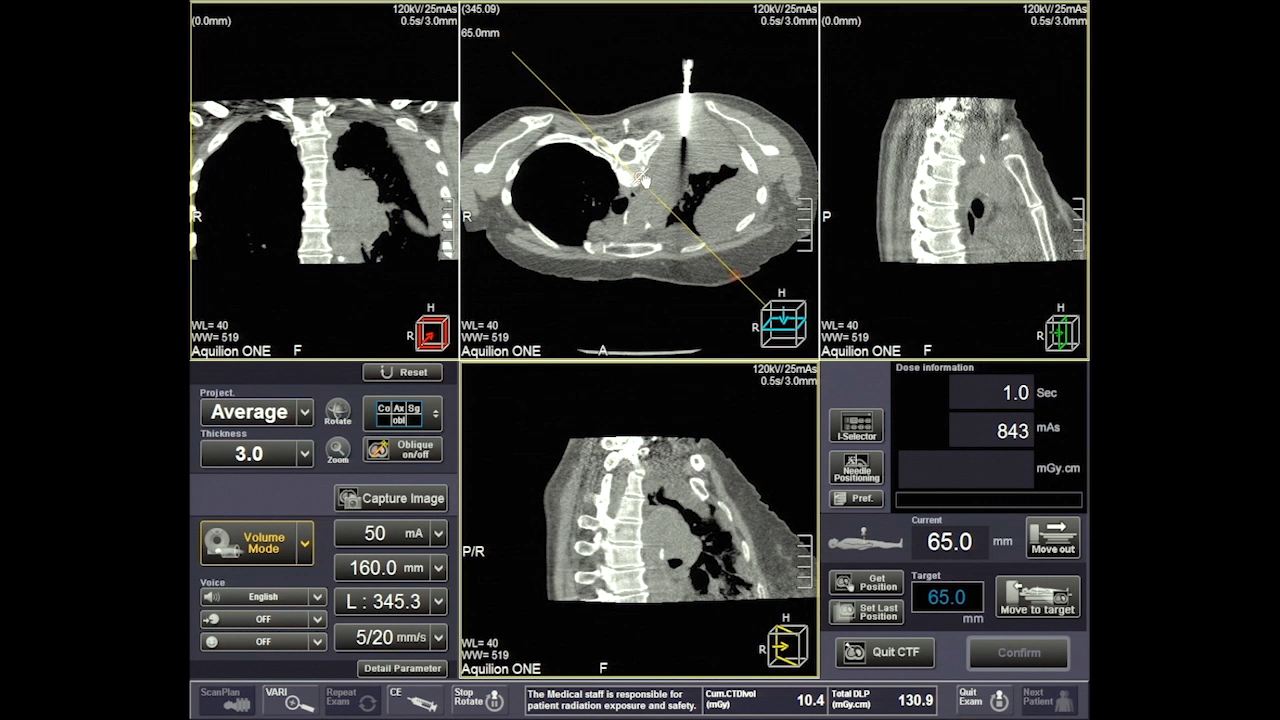Click the Total DLP 130.9 readout
The height and width of the screenshot is (720, 1280).
click(883, 700)
